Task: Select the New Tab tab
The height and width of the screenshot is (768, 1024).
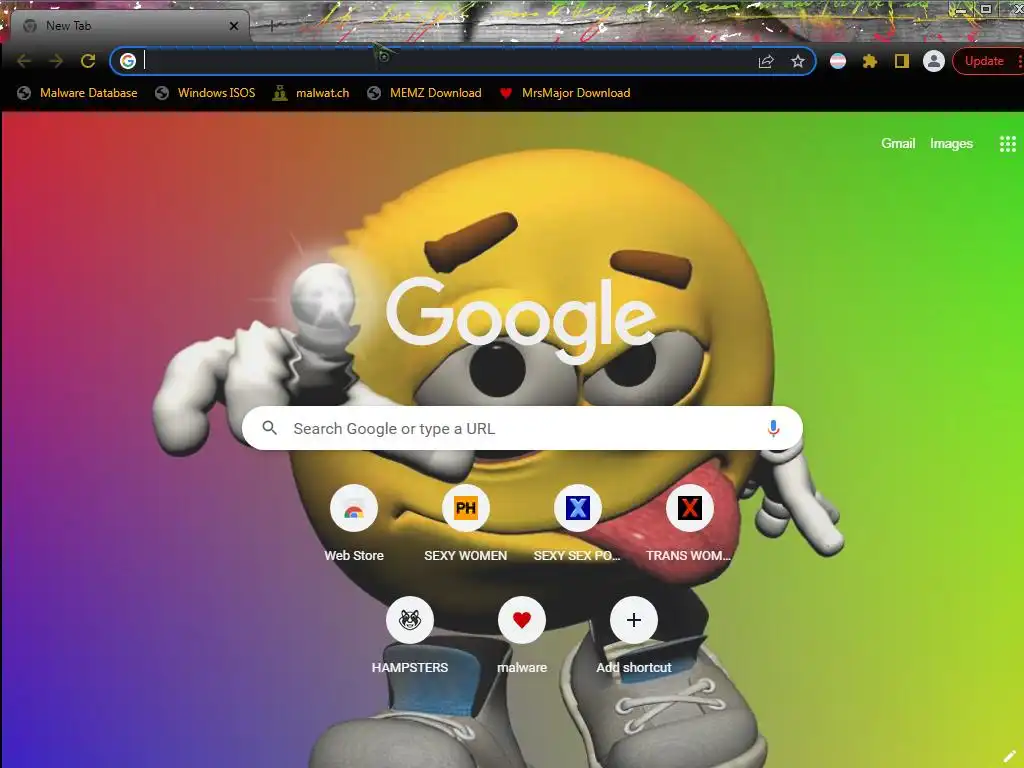Action: pos(129,26)
